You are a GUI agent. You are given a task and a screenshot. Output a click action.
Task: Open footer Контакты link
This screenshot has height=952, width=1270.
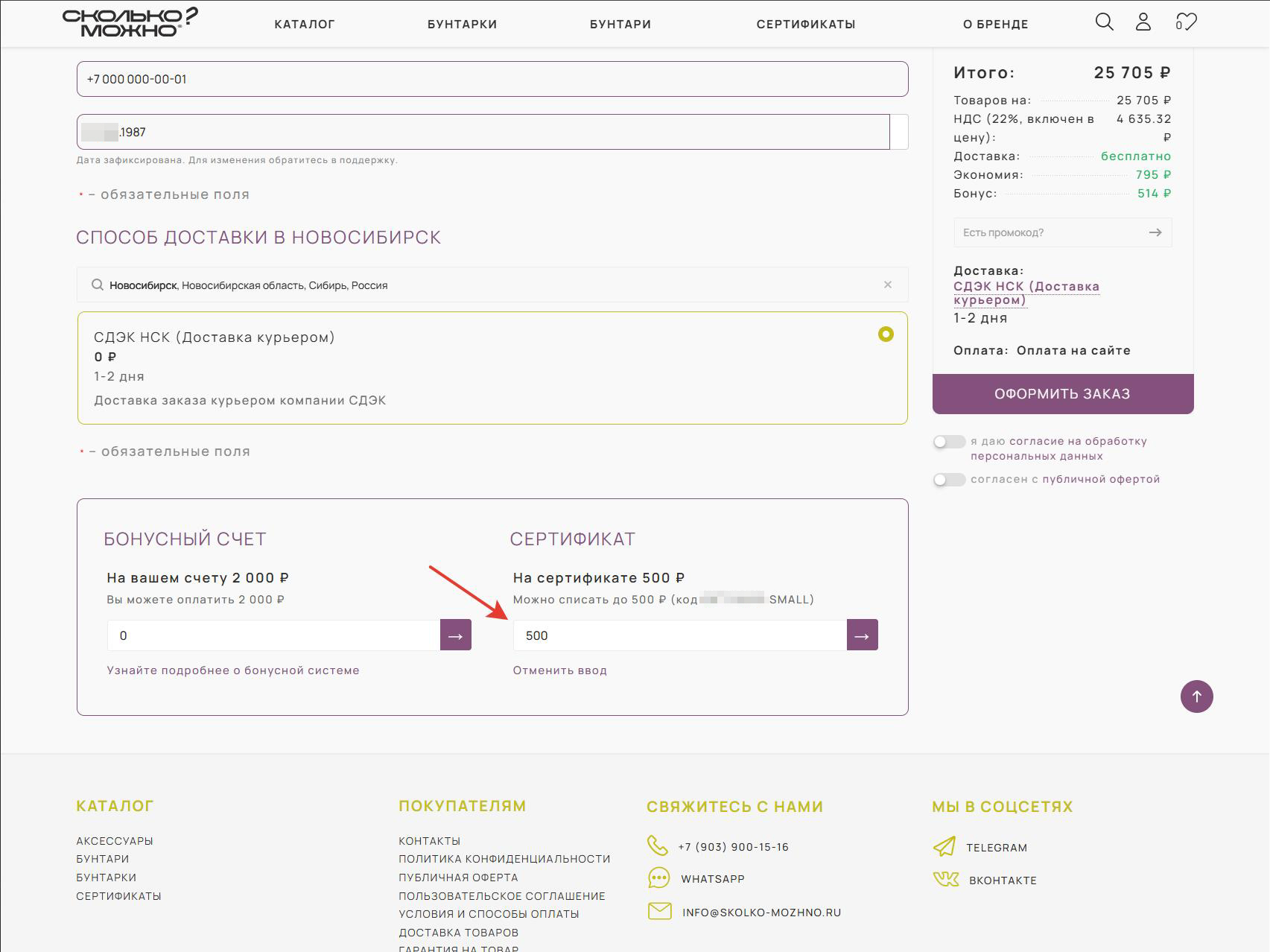pos(430,841)
